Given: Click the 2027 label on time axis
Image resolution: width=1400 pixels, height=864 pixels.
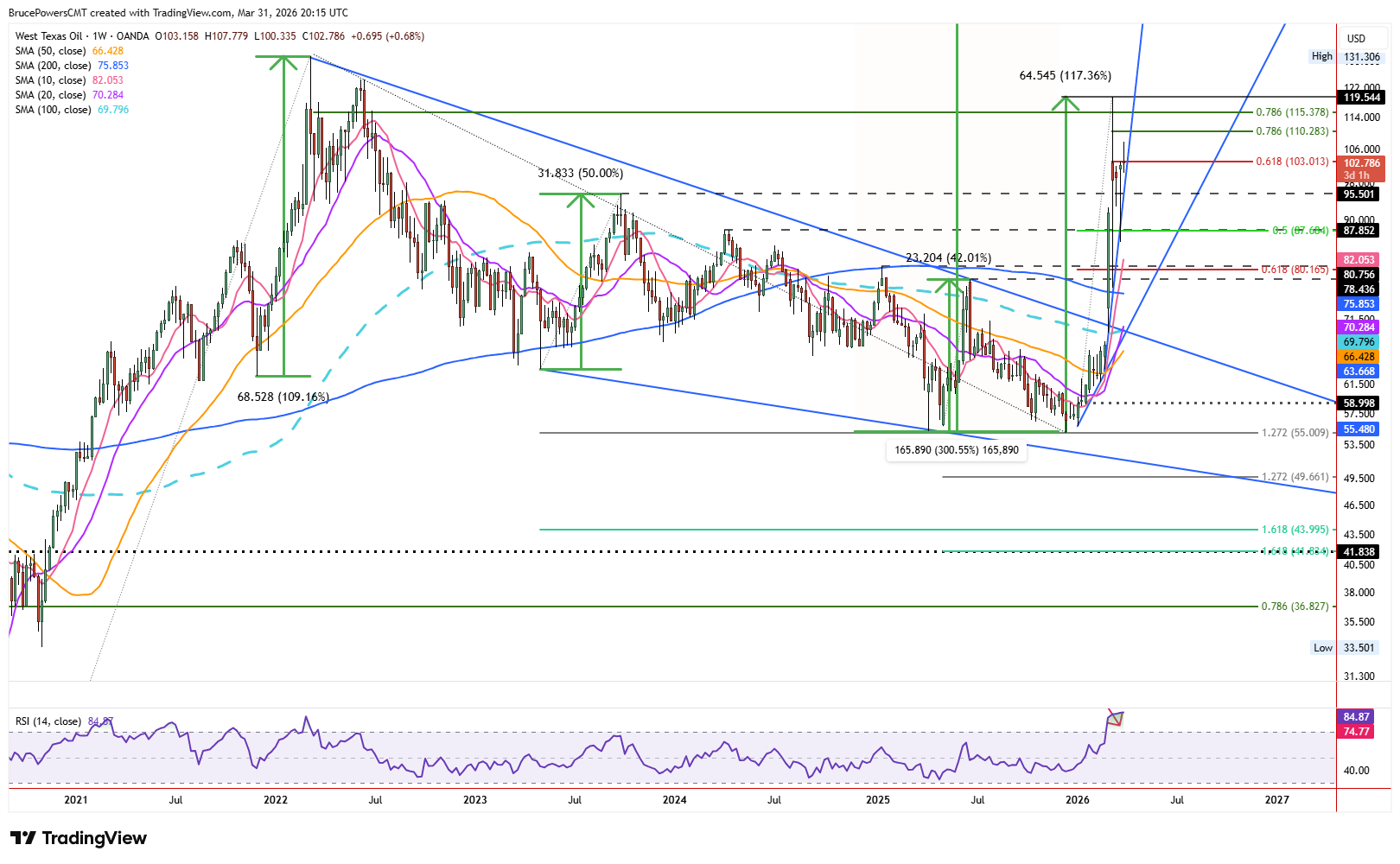Looking at the screenshot, I should point(1277,800).
